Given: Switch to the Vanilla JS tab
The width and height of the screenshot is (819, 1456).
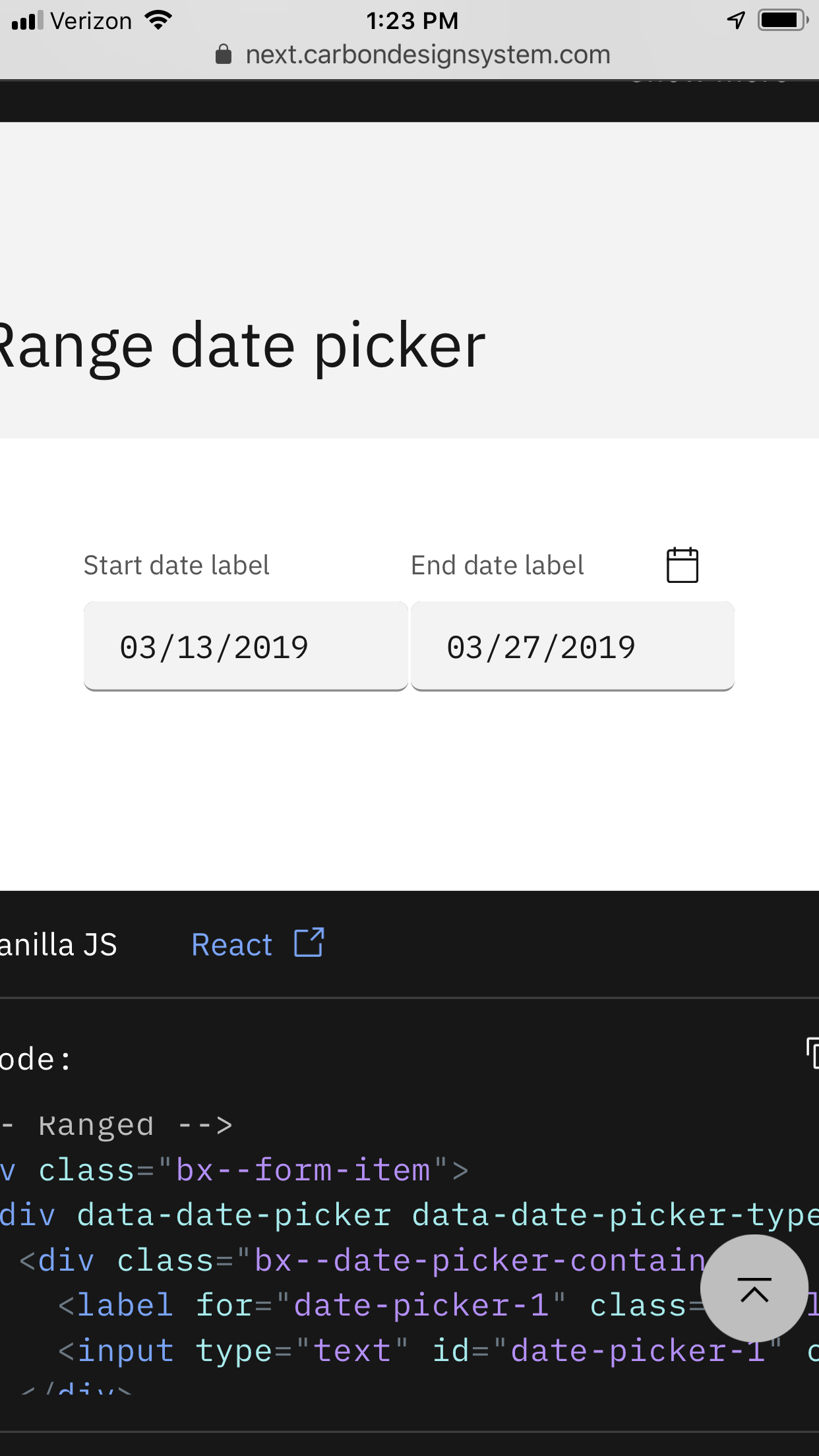Looking at the screenshot, I should (58, 945).
